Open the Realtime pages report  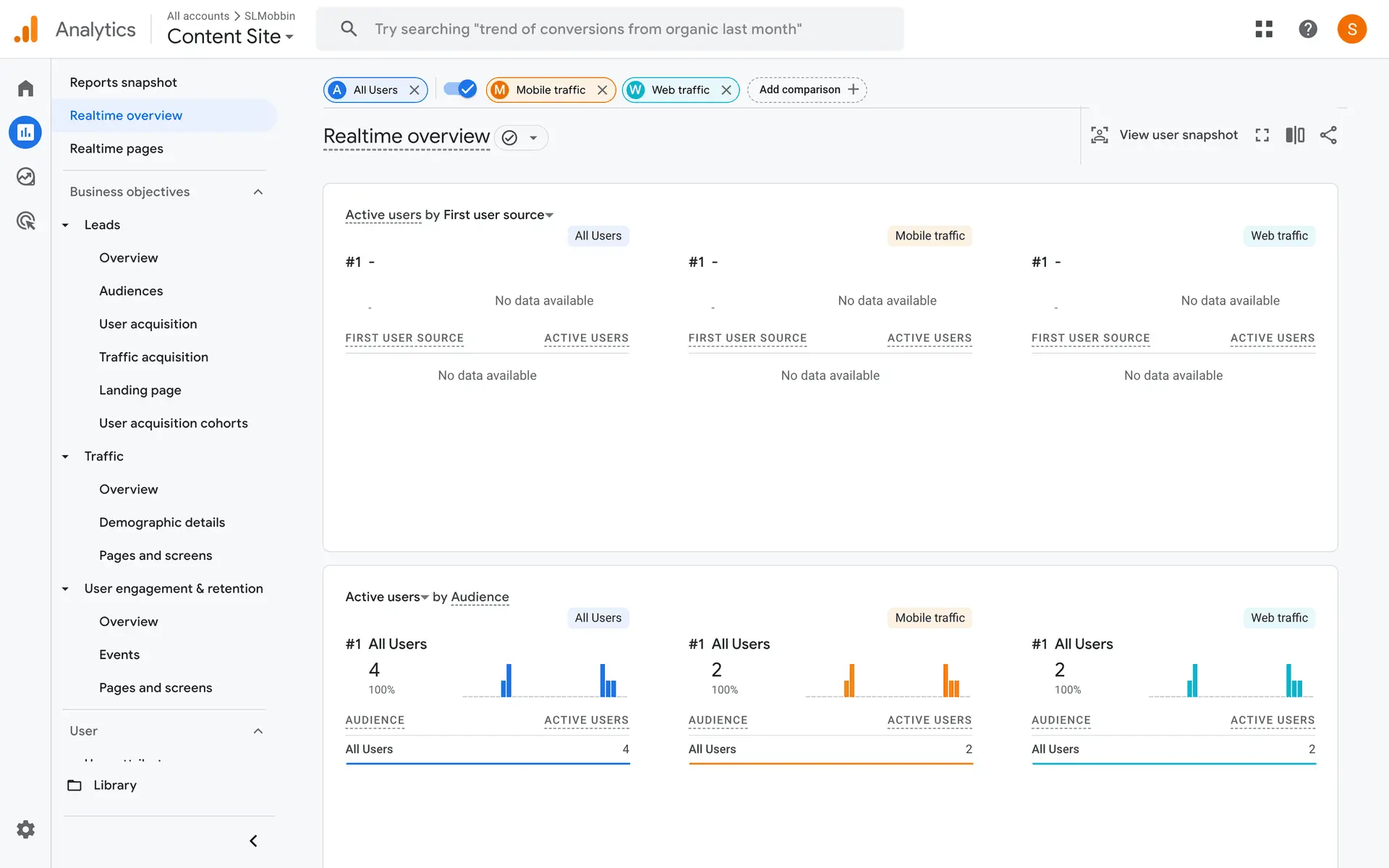[x=116, y=148]
